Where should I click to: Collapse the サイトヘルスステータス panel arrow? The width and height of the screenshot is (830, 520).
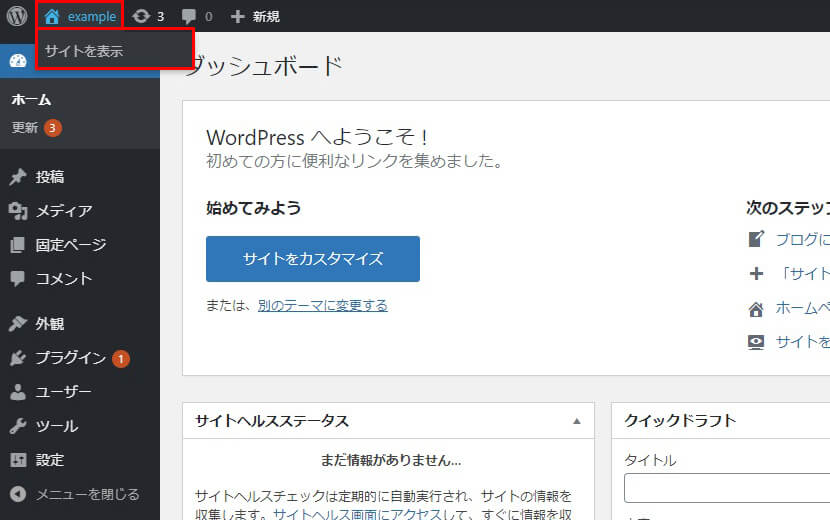coord(576,421)
